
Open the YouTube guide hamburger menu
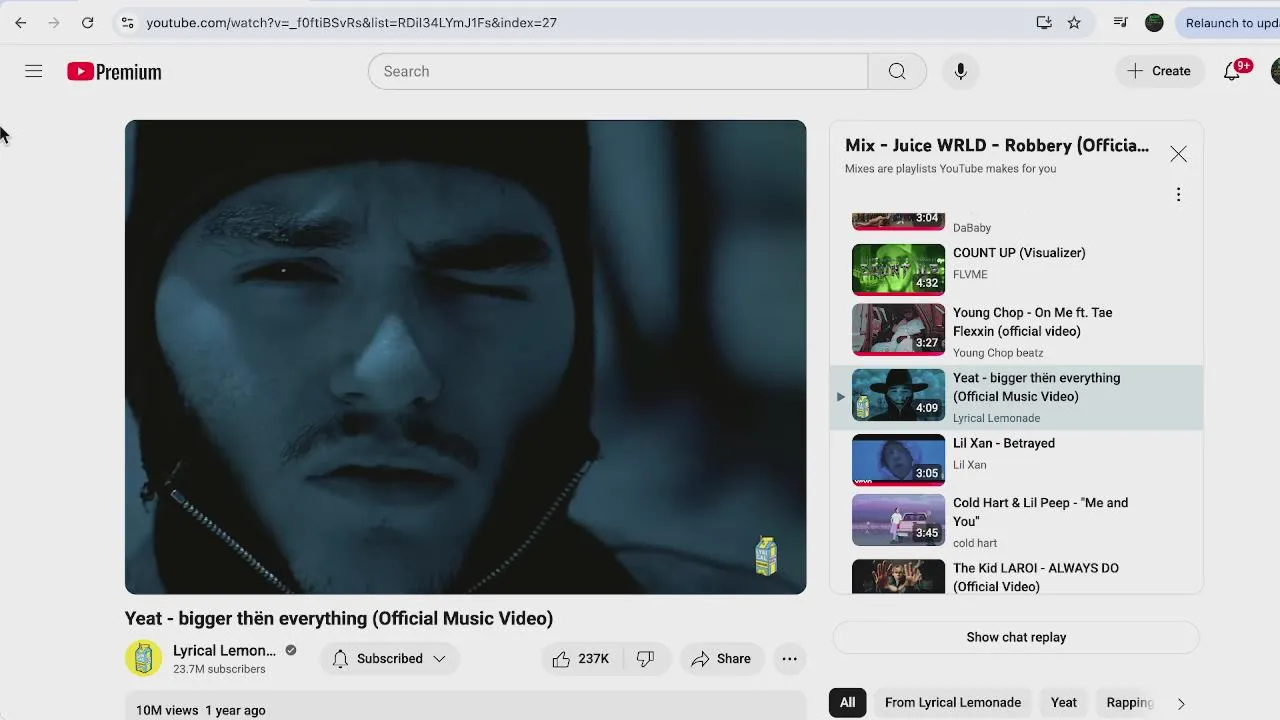[33, 71]
